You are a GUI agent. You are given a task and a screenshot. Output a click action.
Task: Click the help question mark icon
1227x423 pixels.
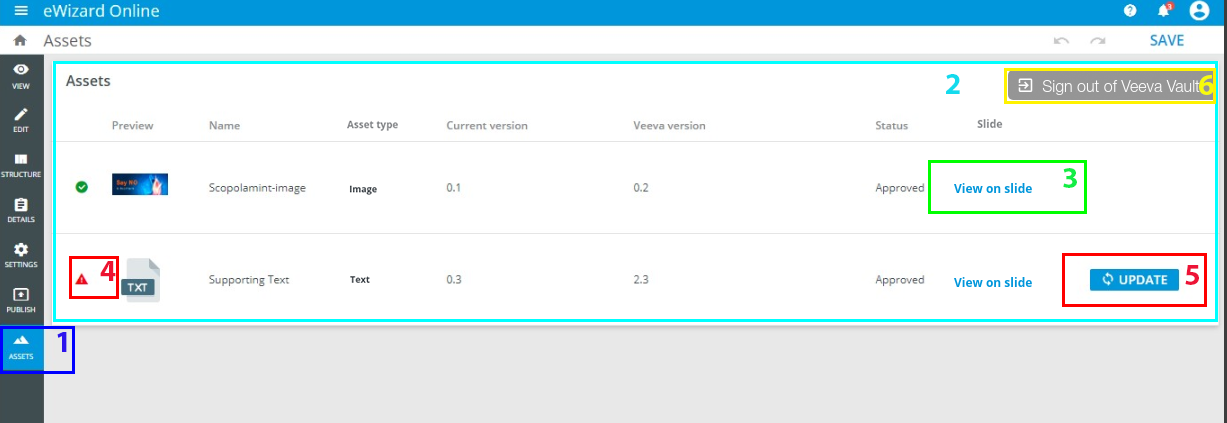click(1130, 12)
